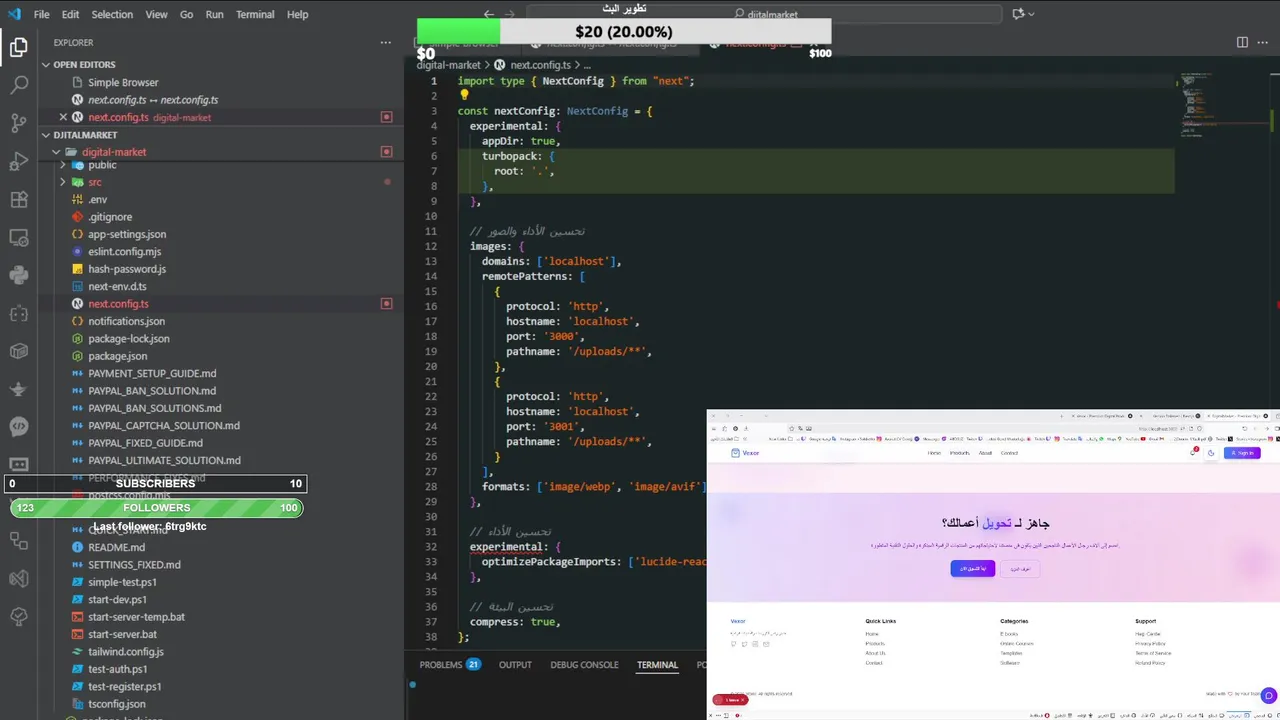Open the Search view in activity bar

pyautogui.click(x=19, y=85)
